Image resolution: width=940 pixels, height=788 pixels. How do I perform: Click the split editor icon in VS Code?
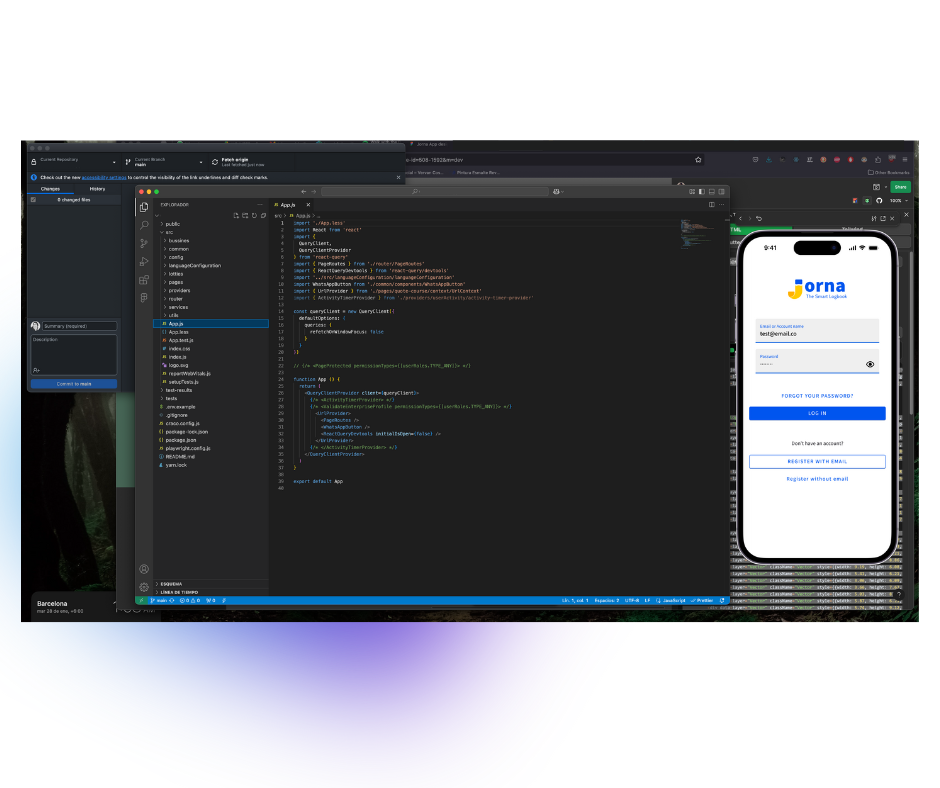click(x=712, y=204)
